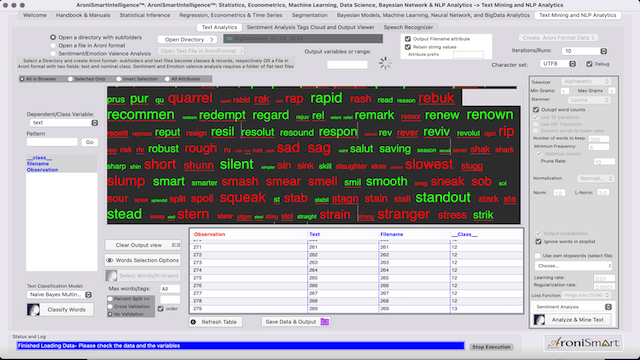Toggle Output word counts checkbox
640x360 pixels.
[536, 109]
